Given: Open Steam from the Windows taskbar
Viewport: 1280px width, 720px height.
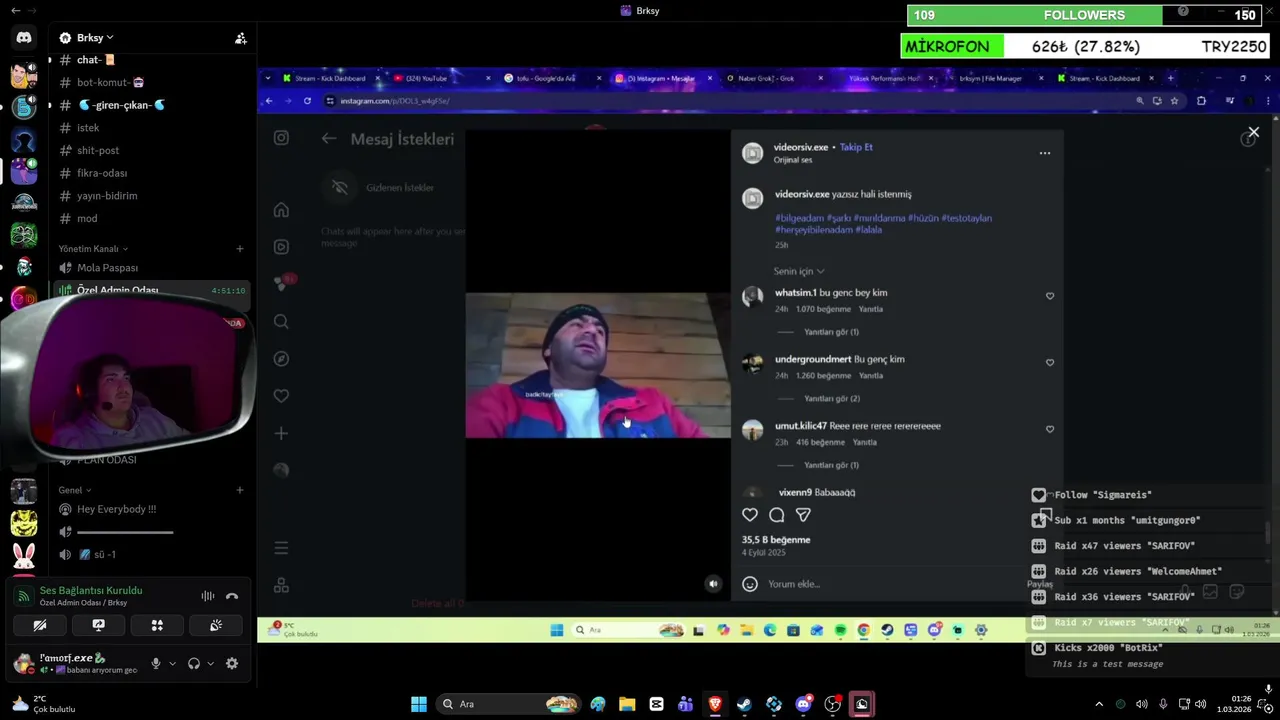Looking at the screenshot, I should pyautogui.click(x=744, y=704).
